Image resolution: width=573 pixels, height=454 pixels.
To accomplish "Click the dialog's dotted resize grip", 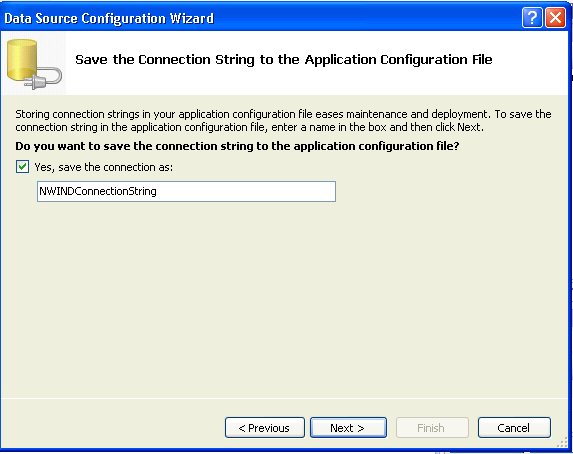I will click(562, 443).
